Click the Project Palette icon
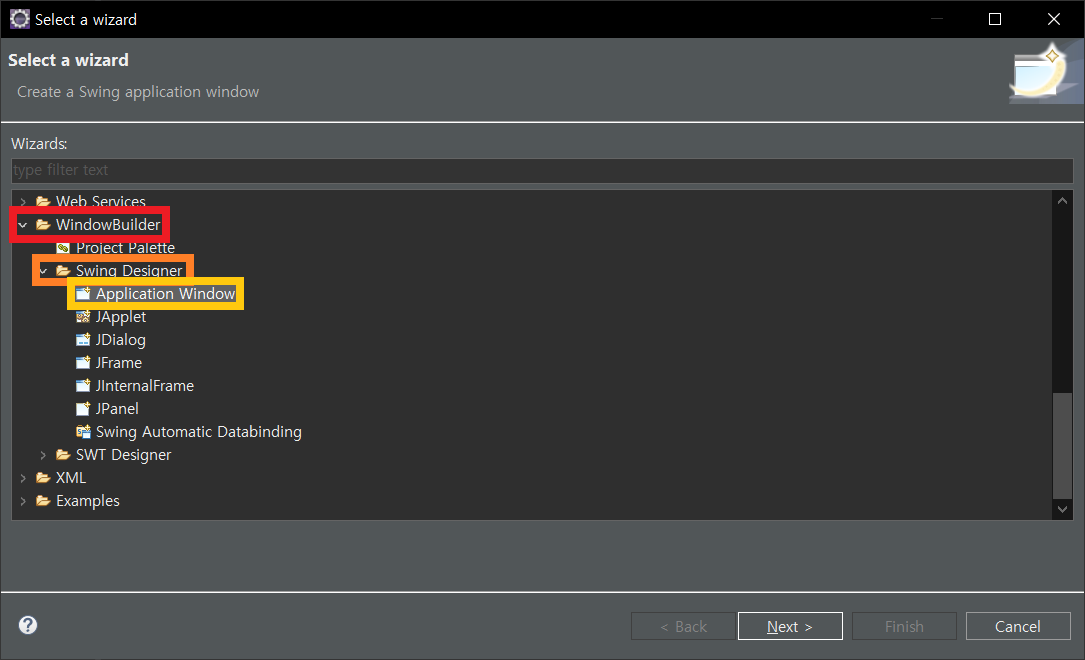The width and height of the screenshot is (1085, 660). tap(63, 248)
